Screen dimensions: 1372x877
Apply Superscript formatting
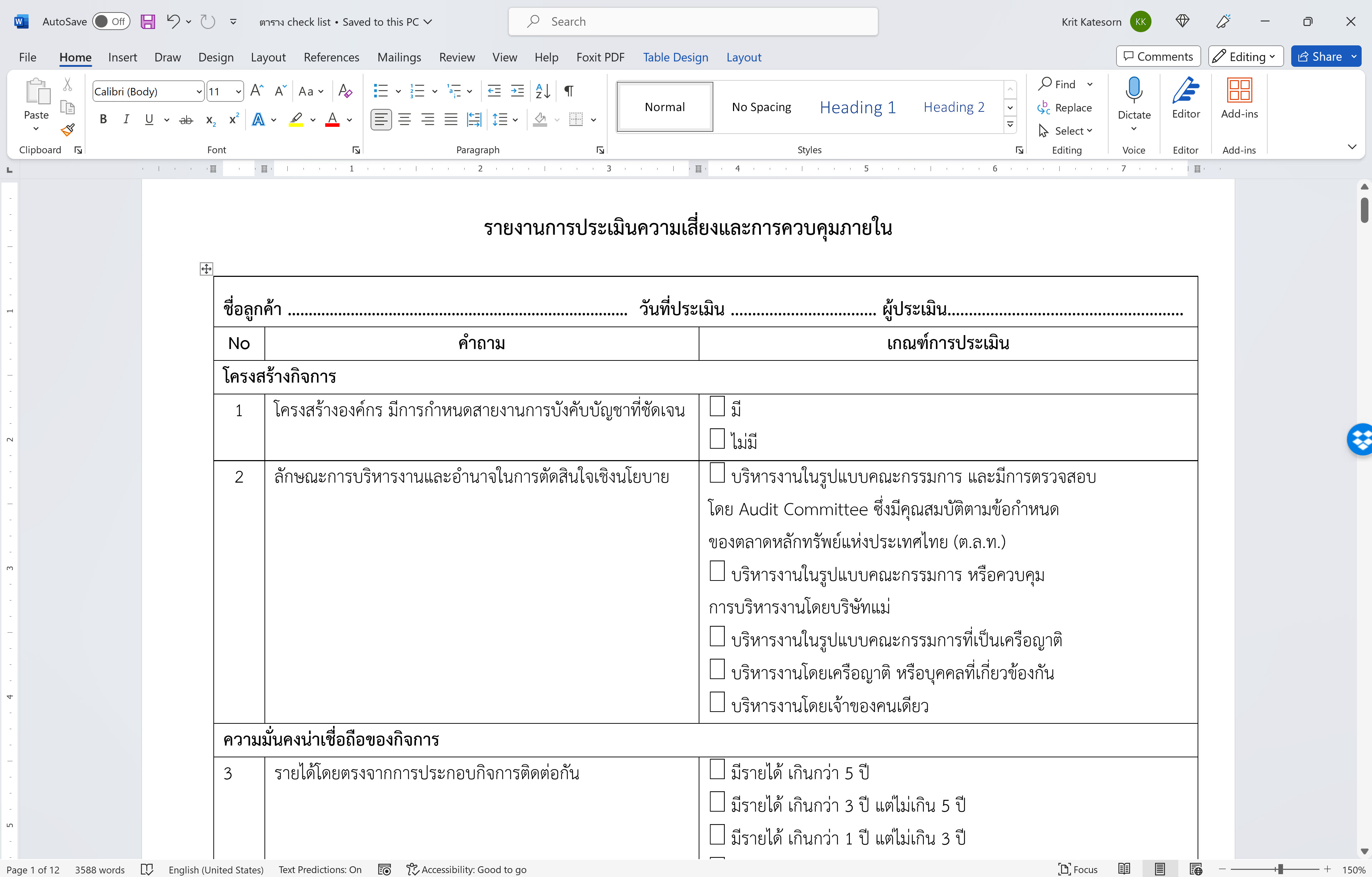click(234, 120)
